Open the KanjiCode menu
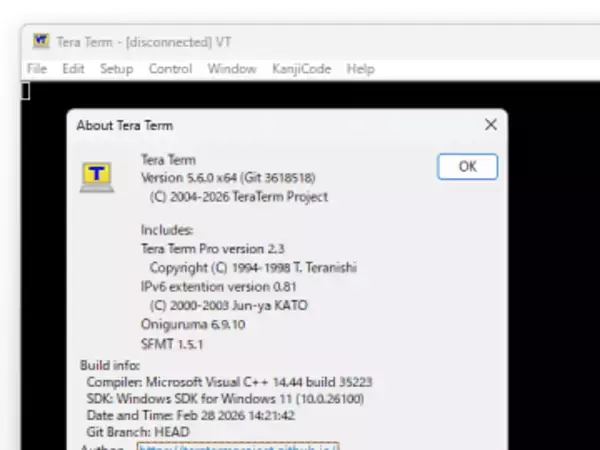Image resolution: width=600 pixels, height=450 pixels. click(302, 69)
